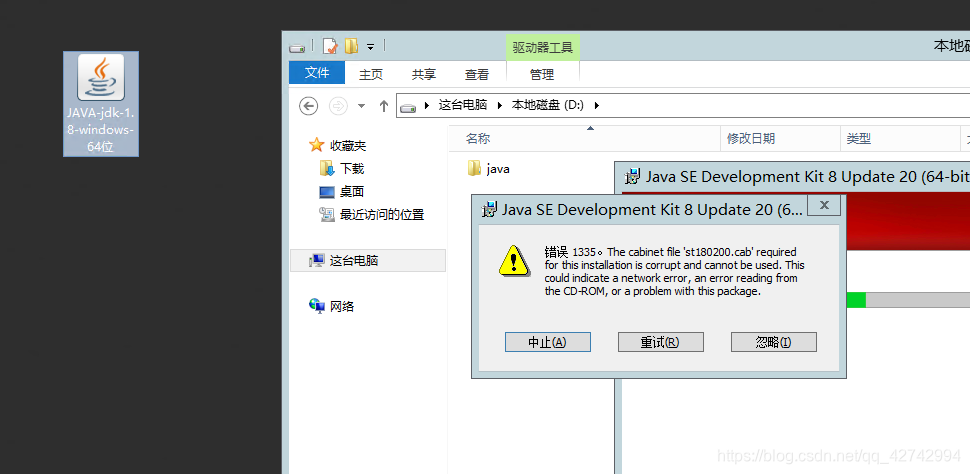Switch to the 查看 ribbon tab

click(477, 74)
